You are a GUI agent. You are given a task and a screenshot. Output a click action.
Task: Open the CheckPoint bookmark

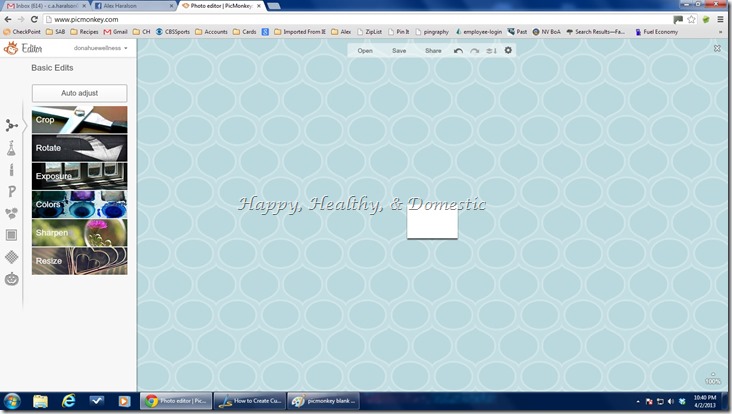[x=22, y=32]
